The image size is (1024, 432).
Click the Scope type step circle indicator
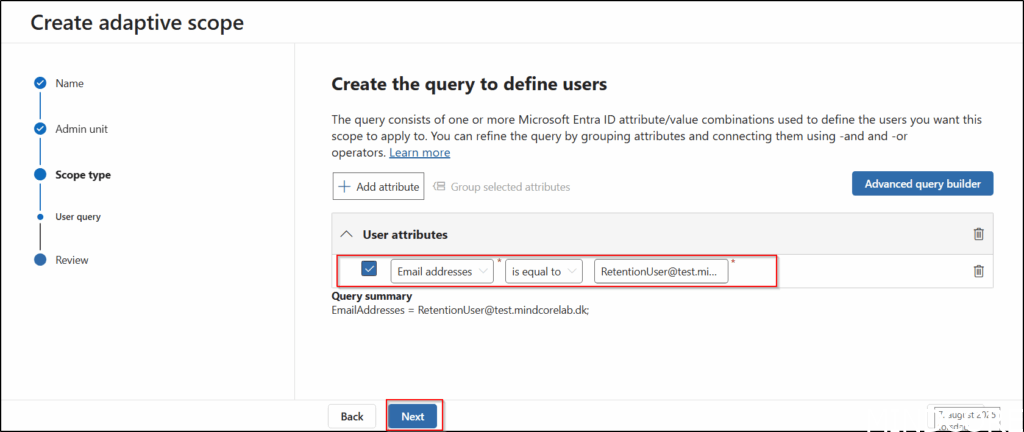click(x=40, y=174)
